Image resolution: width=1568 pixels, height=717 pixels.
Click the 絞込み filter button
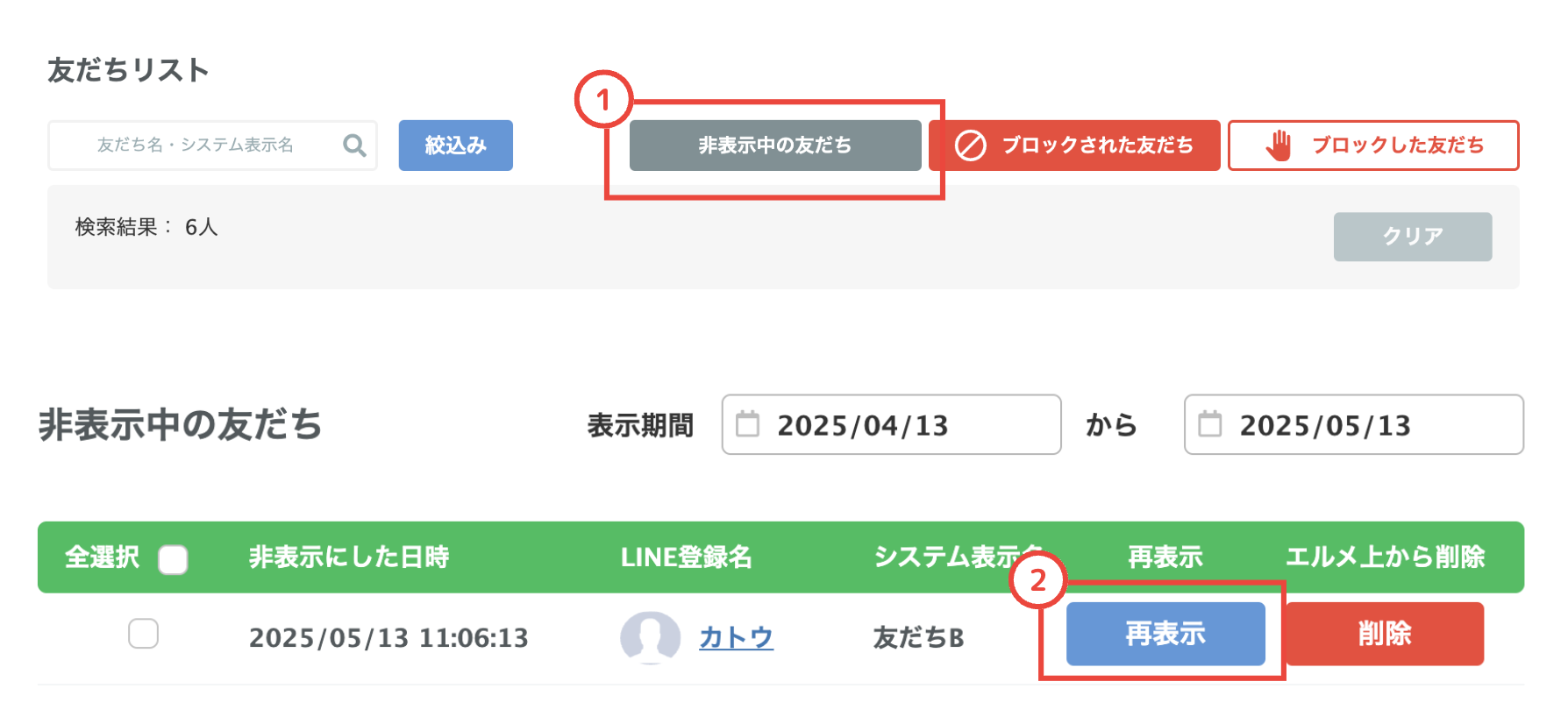(456, 146)
